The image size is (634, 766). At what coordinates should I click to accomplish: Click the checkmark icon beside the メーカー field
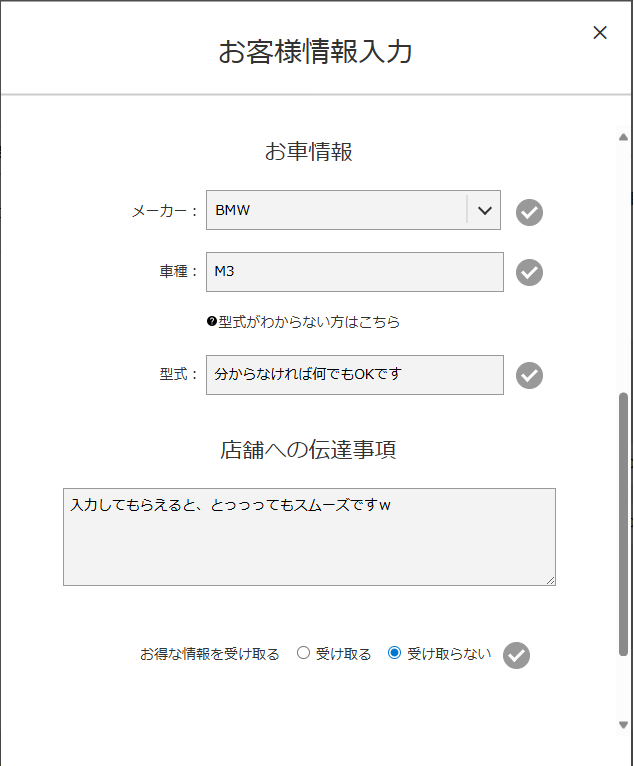[x=529, y=212]
